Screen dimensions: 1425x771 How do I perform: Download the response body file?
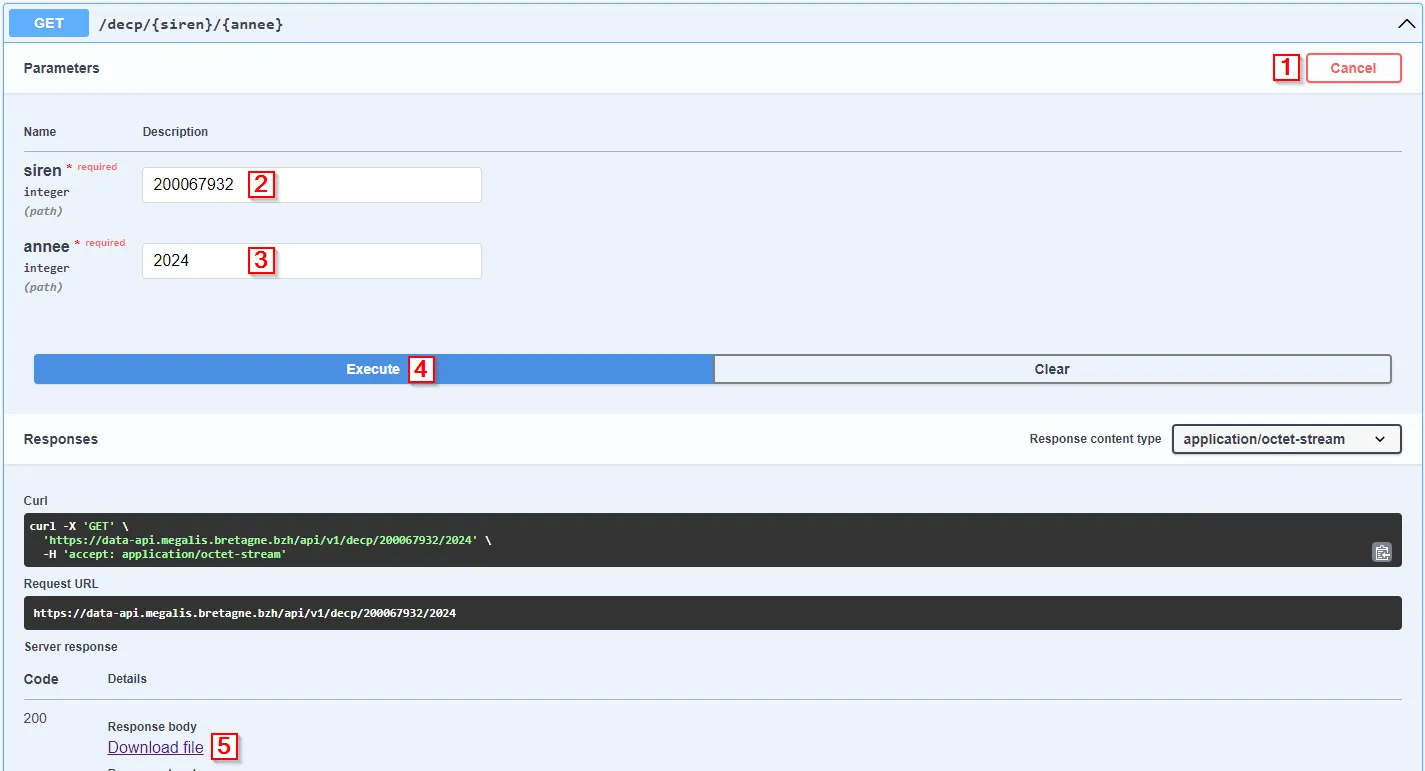156,747
